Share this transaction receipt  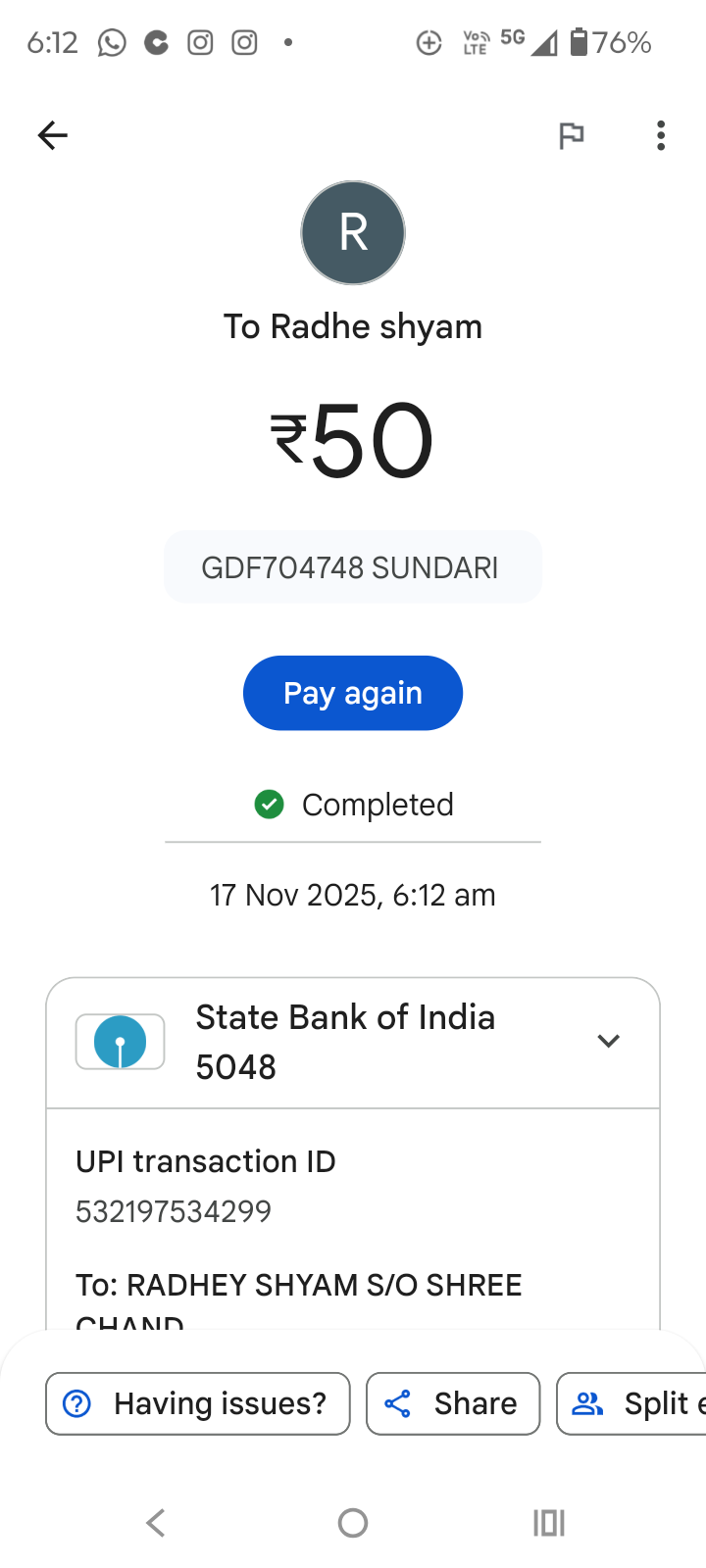[453, 1403]
